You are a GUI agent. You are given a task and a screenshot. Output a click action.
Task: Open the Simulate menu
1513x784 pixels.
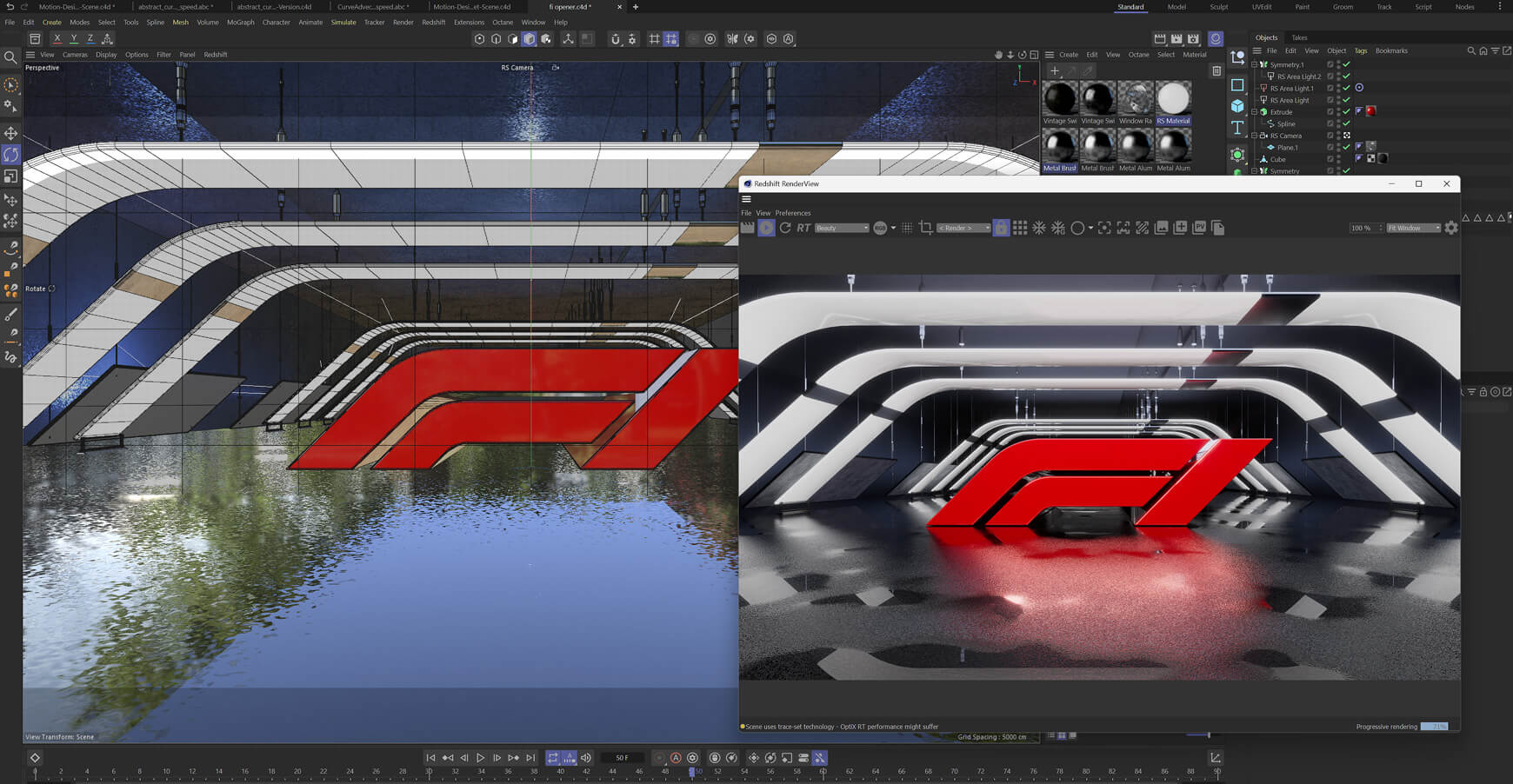(343, 23)
